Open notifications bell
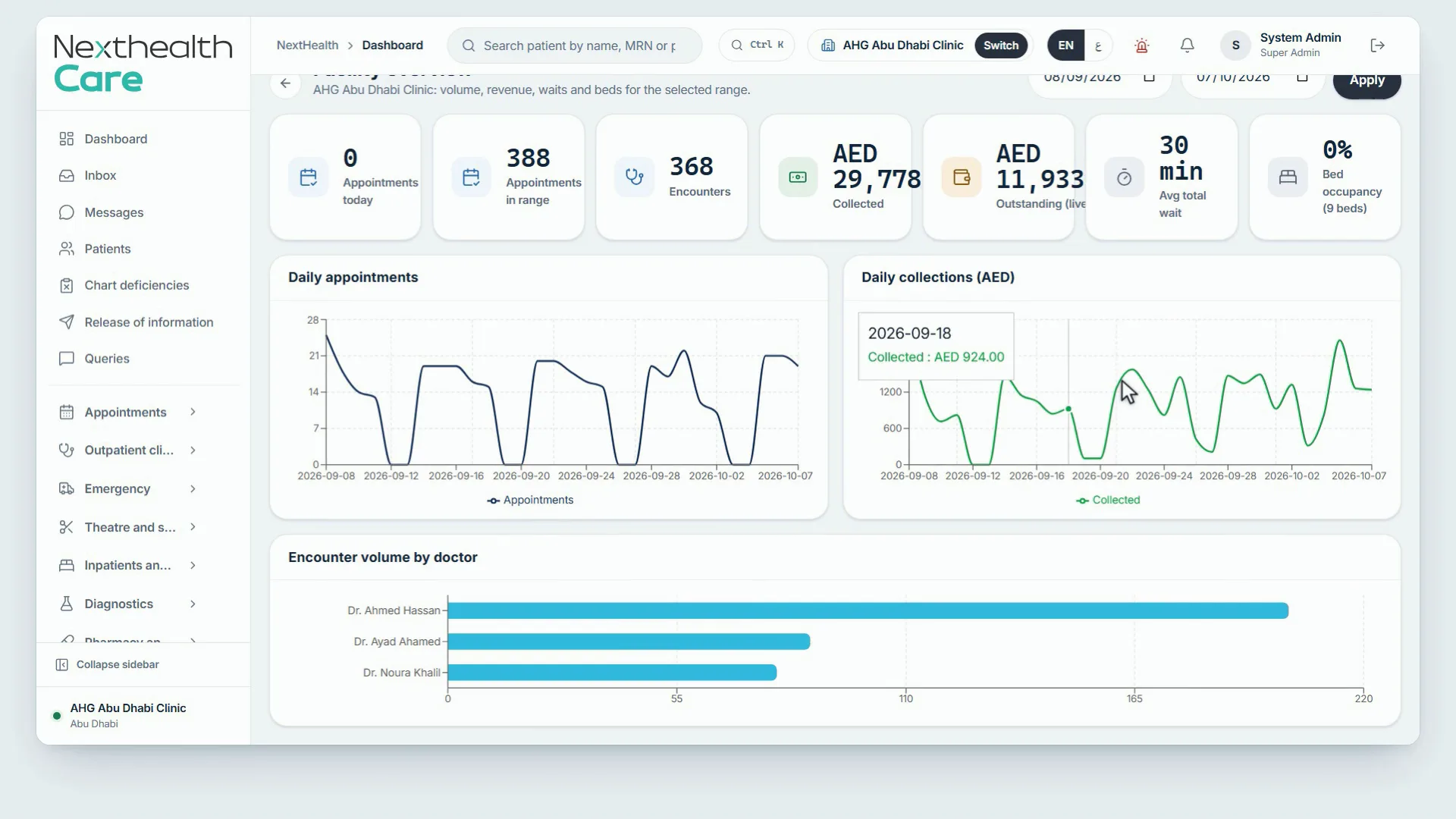1456x819 pixels. click(x=1187, y=45)
